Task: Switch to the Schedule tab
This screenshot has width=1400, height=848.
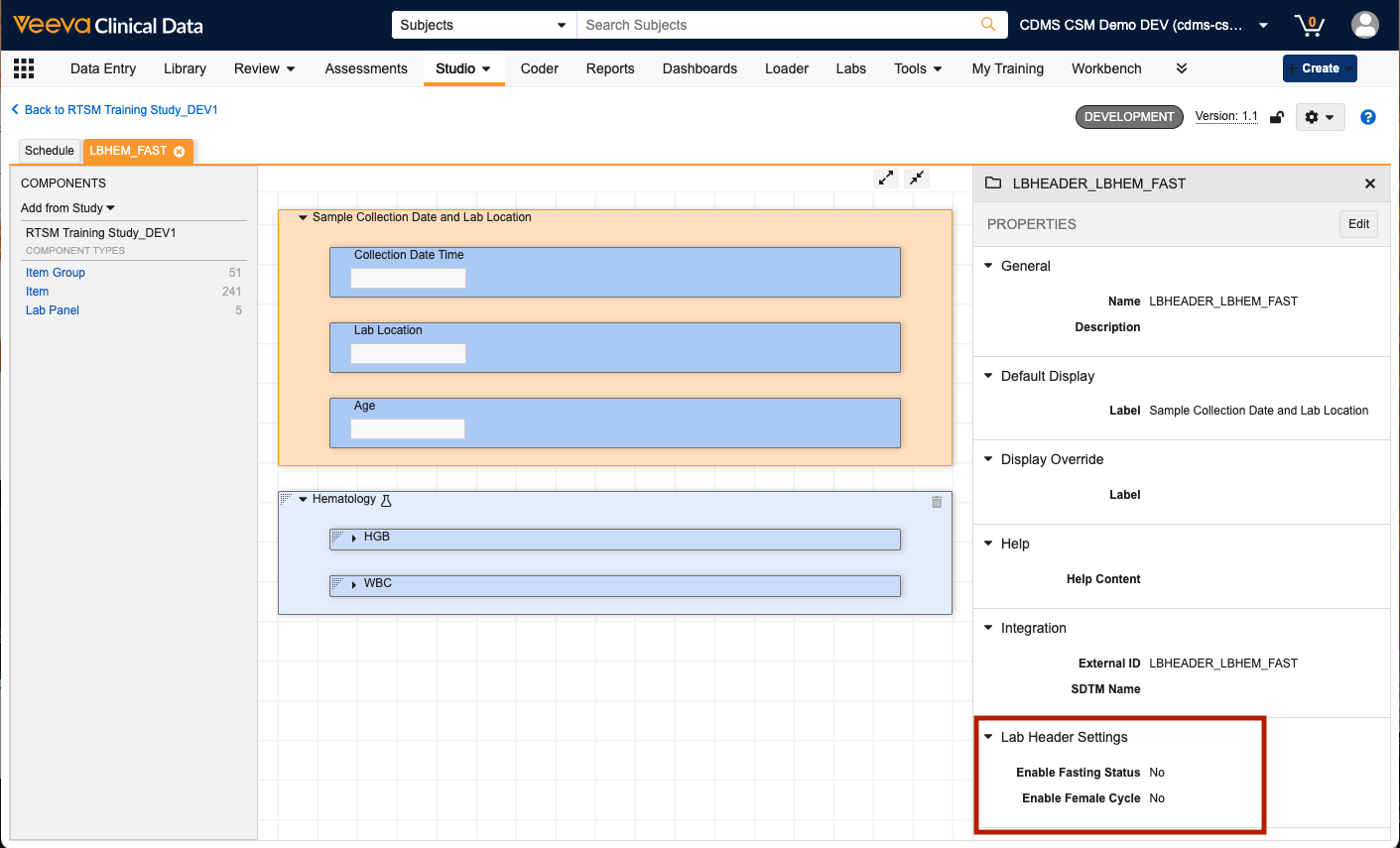Action: click(50, 151)
